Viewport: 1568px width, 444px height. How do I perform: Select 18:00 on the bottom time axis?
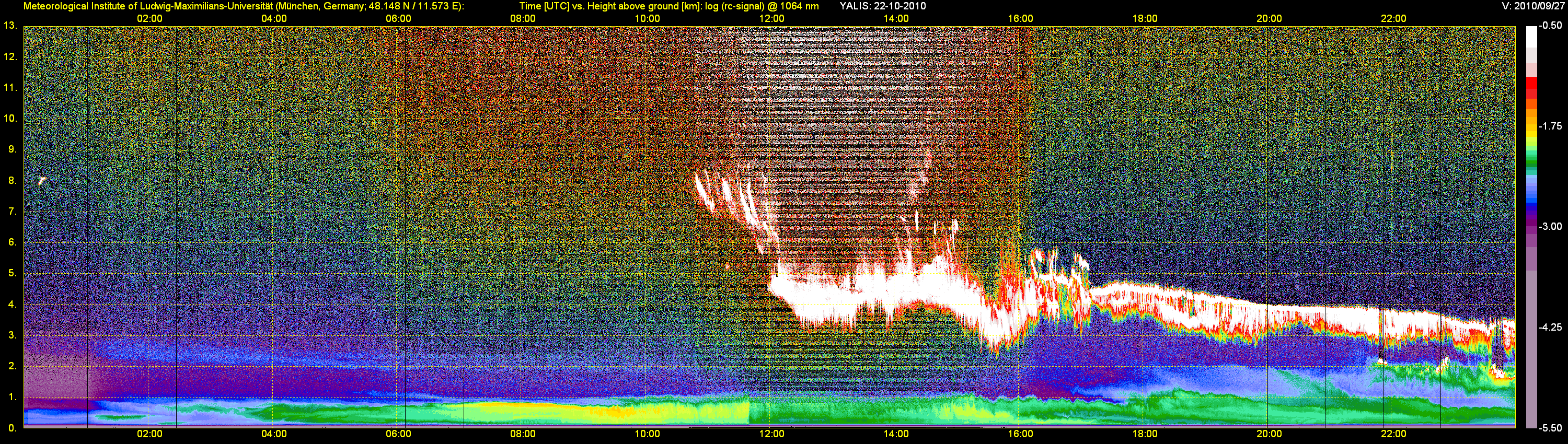tap(1144, 434)
